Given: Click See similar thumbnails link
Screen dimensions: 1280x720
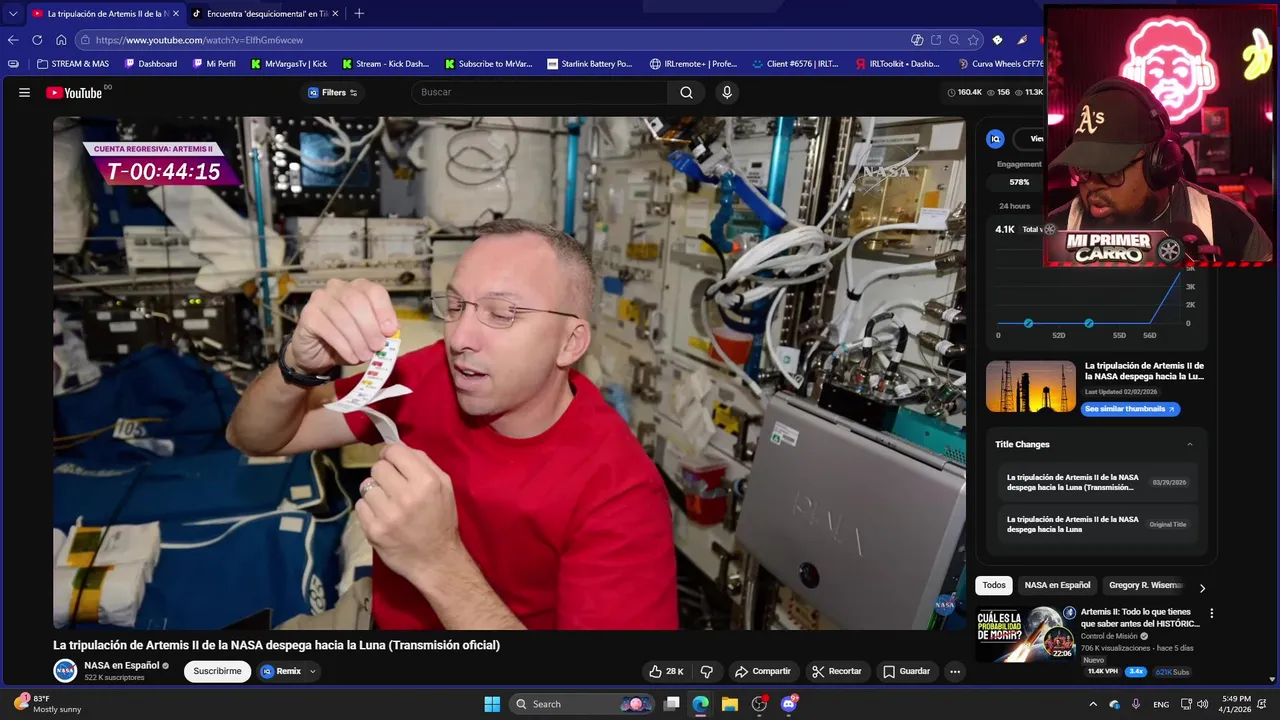Looking at the screenshot, I should click(x=1132, y=409).
